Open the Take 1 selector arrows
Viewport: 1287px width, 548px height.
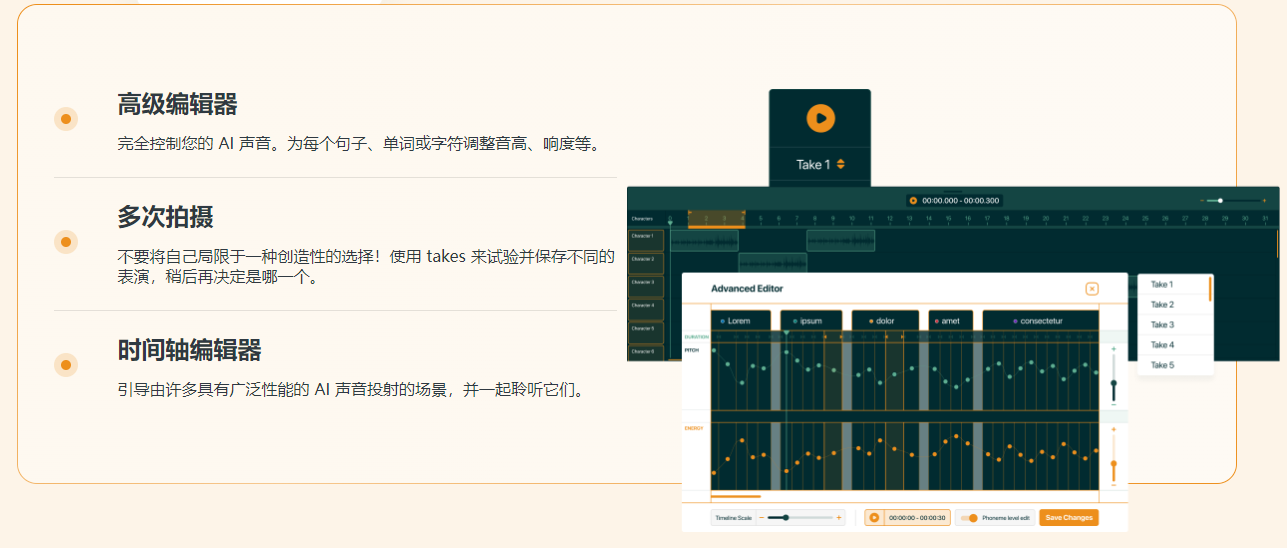[x=841, y=165]
